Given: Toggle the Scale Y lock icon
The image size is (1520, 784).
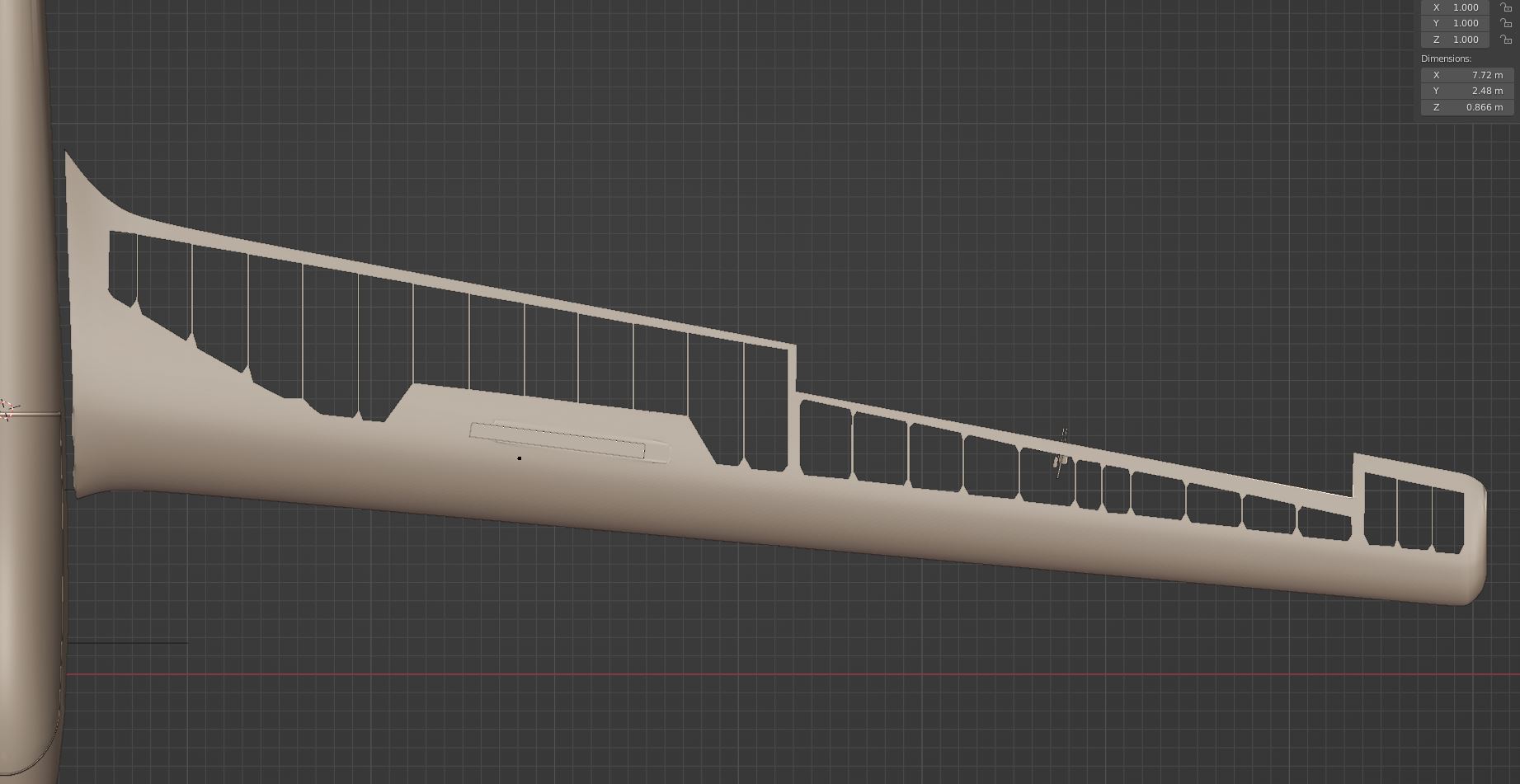Looking at the screenshot, I should pyautogui.click(x=1505, y=23).
